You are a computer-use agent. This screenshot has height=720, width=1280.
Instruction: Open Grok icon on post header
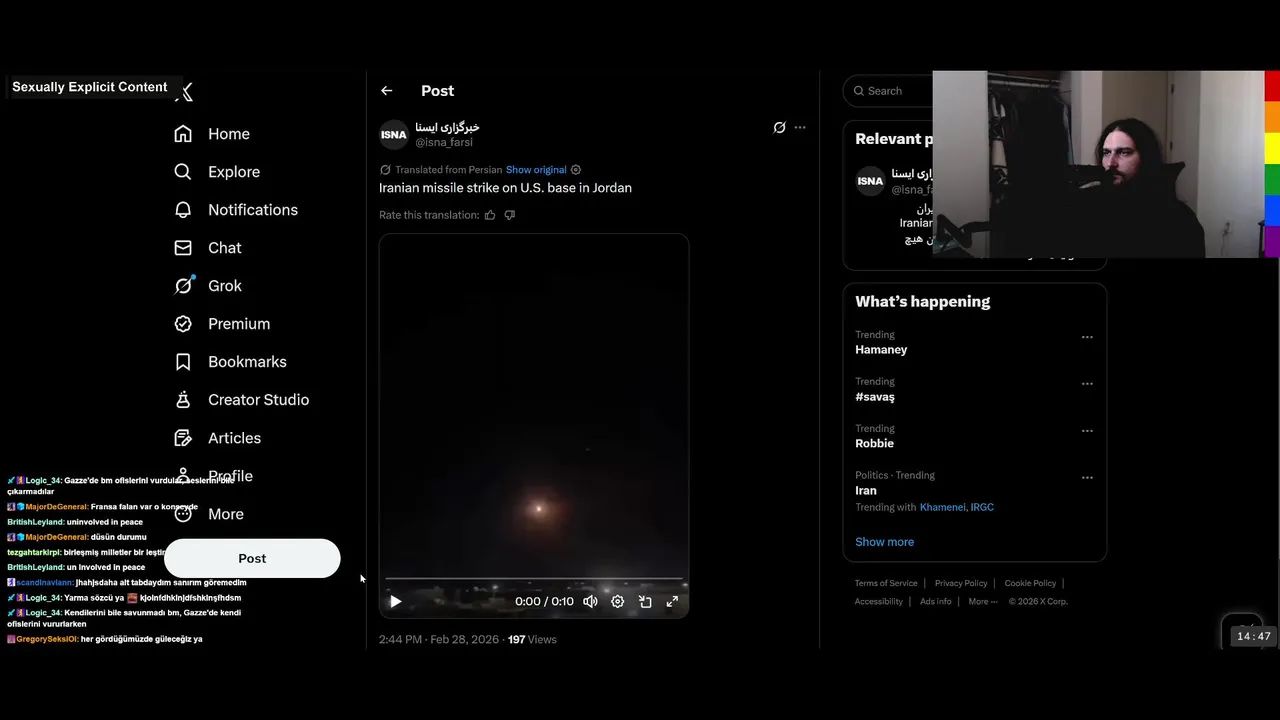click(780, 127)
